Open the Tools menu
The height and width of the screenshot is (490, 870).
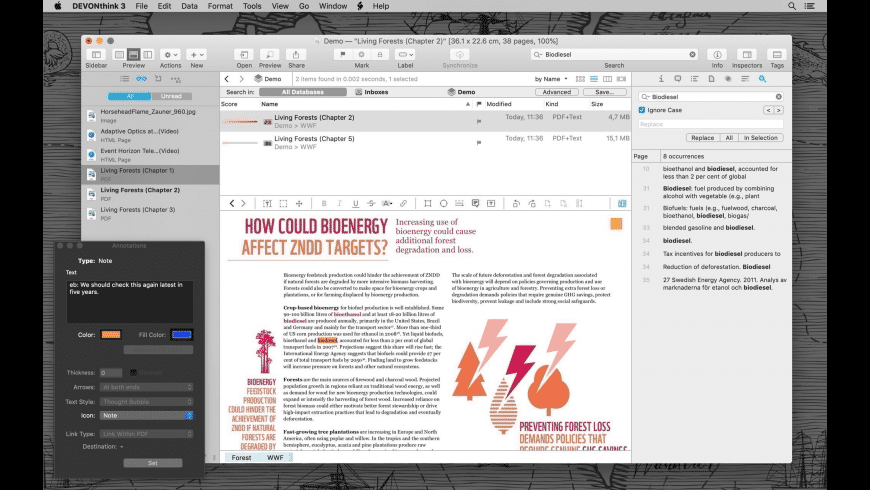pyautogui.click(x=252, y=6)
